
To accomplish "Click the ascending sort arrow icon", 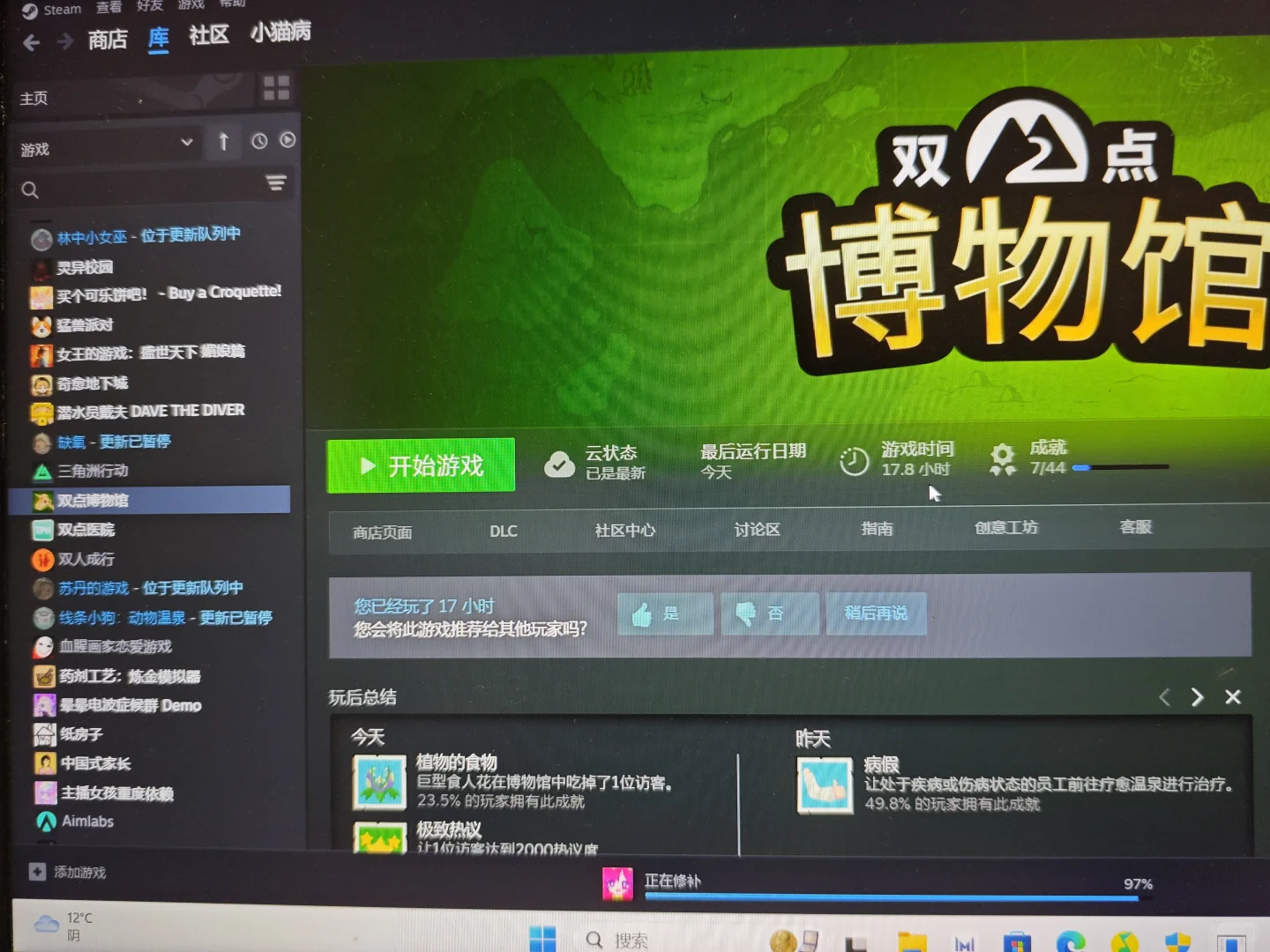I will tap(223, 141).
